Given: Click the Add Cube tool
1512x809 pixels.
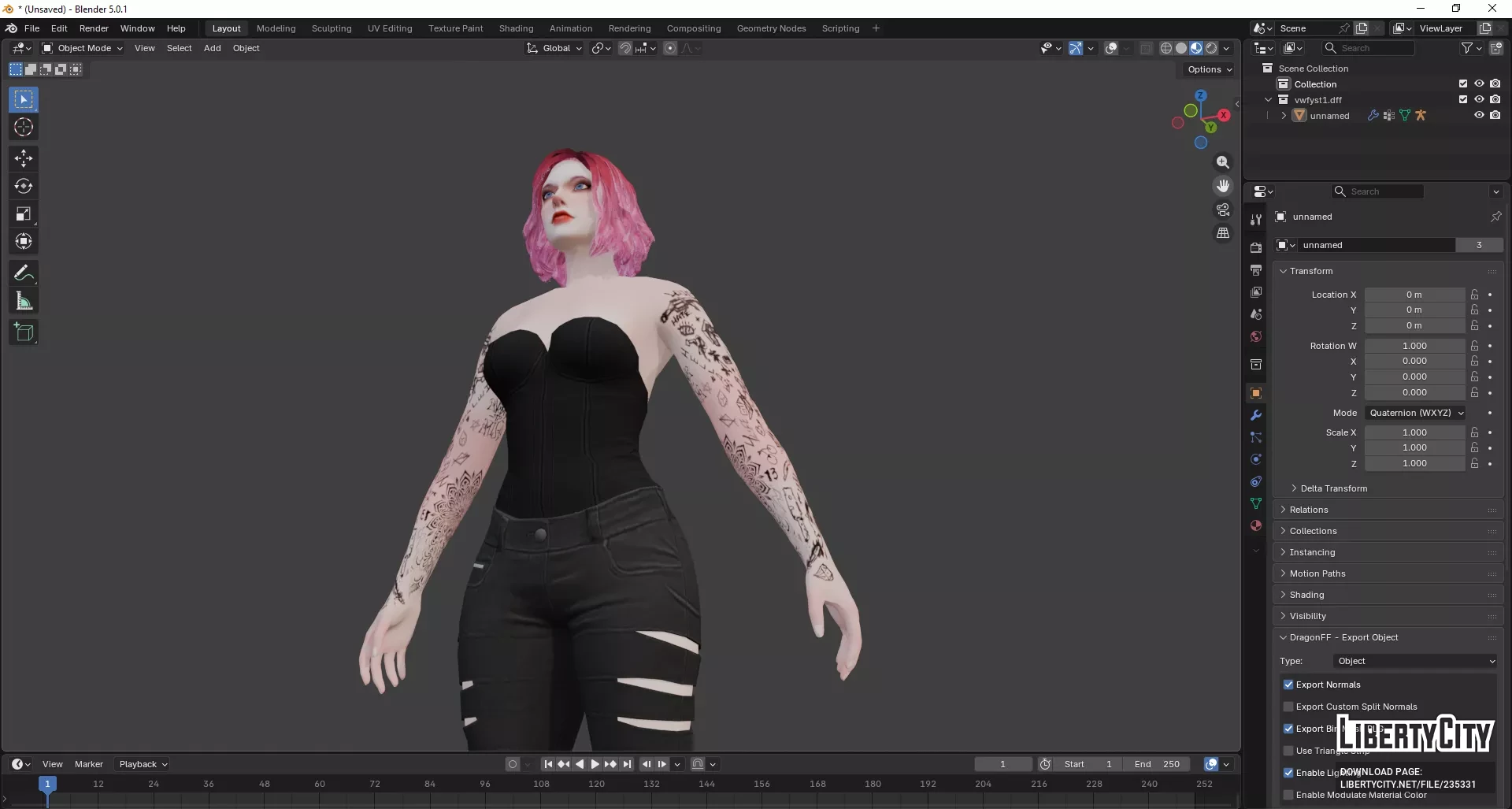Looking at the screenshot, I should pos(24,332).
